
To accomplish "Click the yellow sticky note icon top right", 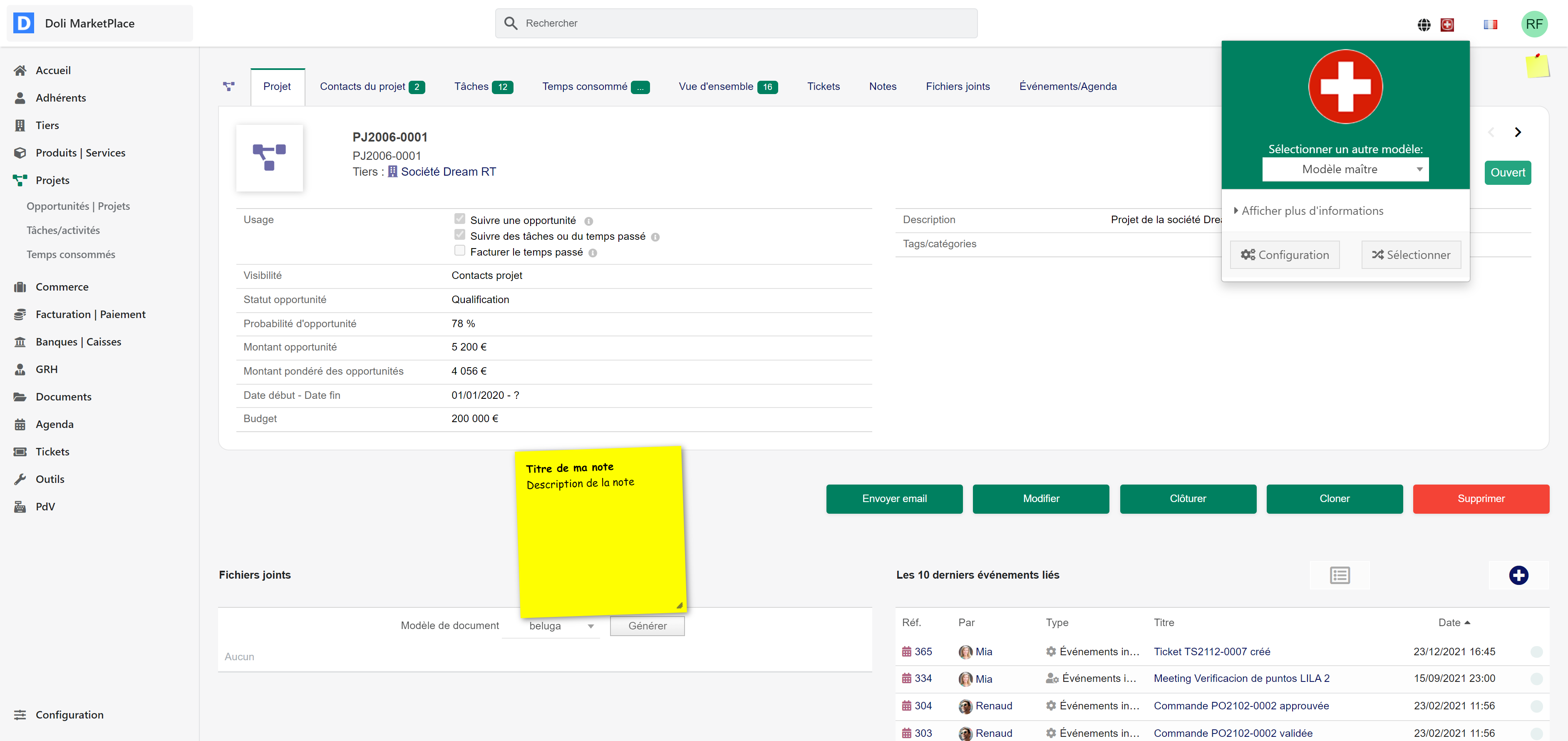I will 1537,66.
